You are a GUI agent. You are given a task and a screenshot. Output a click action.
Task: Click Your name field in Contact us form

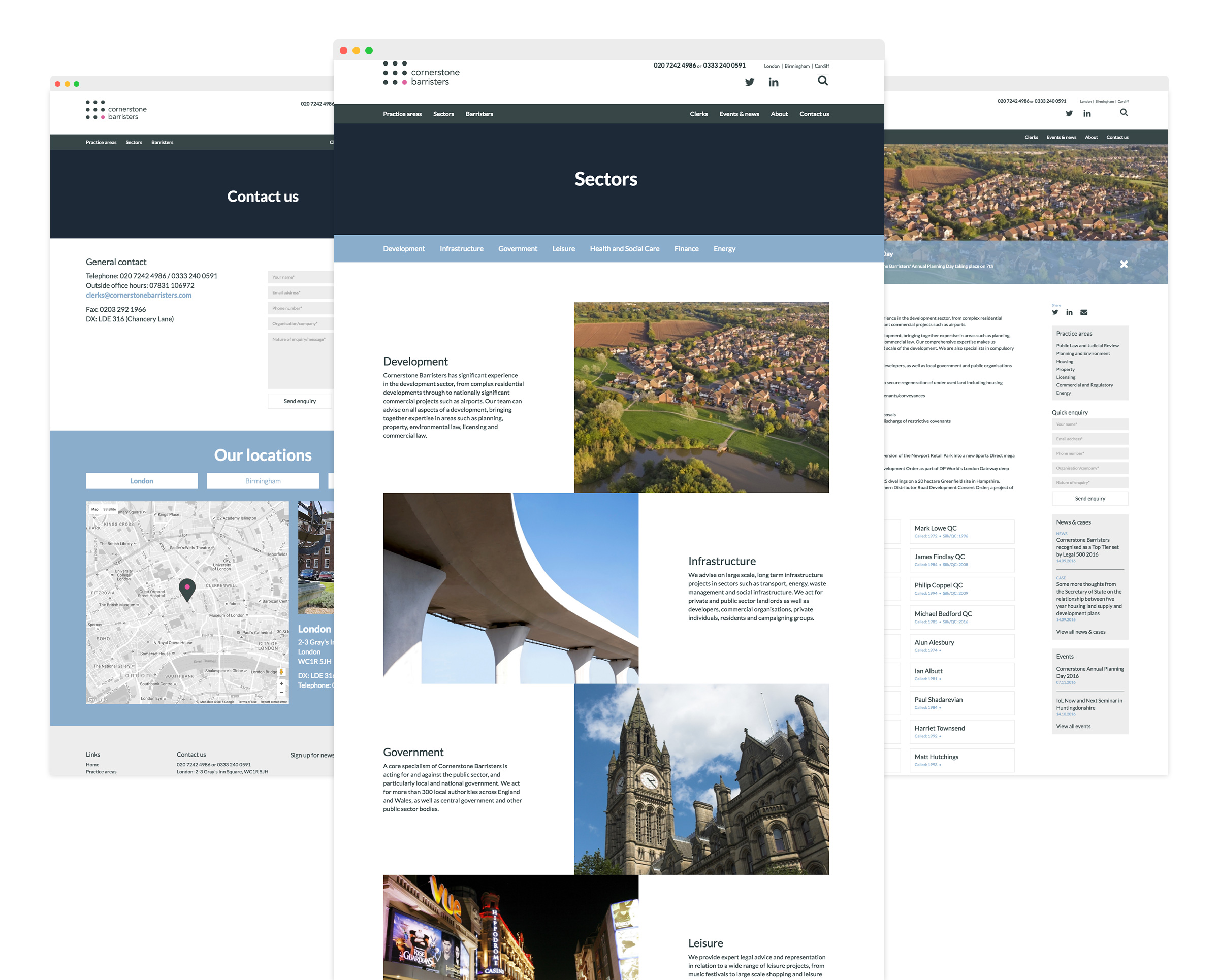tap(301, 277)
